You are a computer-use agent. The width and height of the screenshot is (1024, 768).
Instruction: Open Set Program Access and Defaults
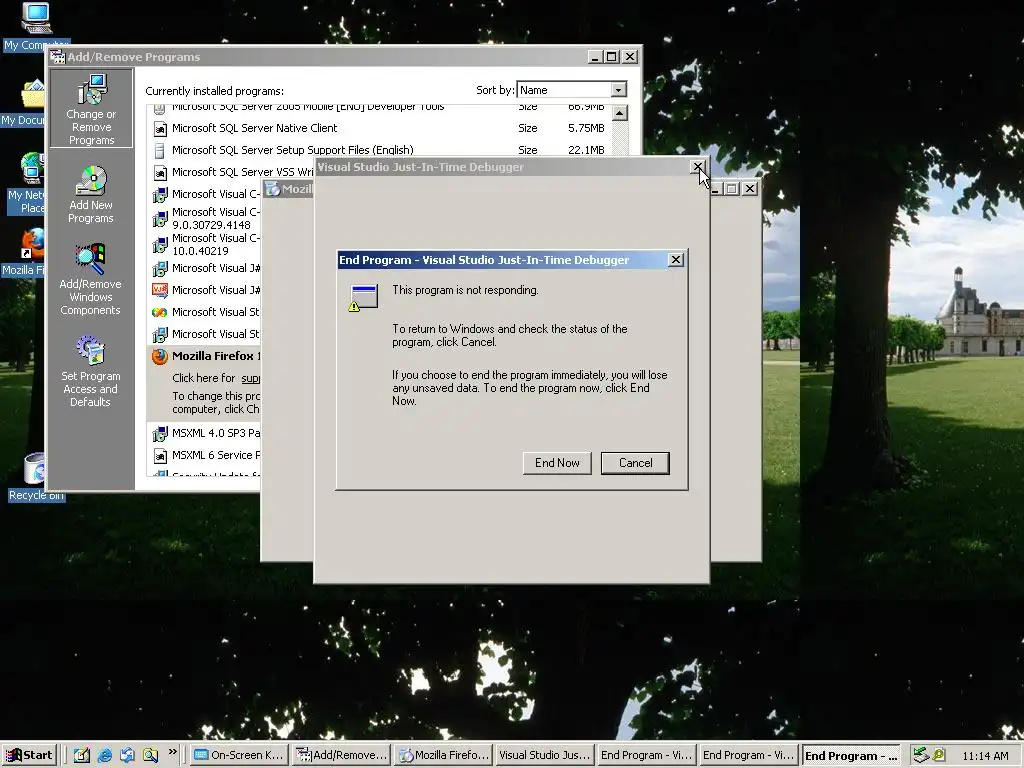point(90,372)
